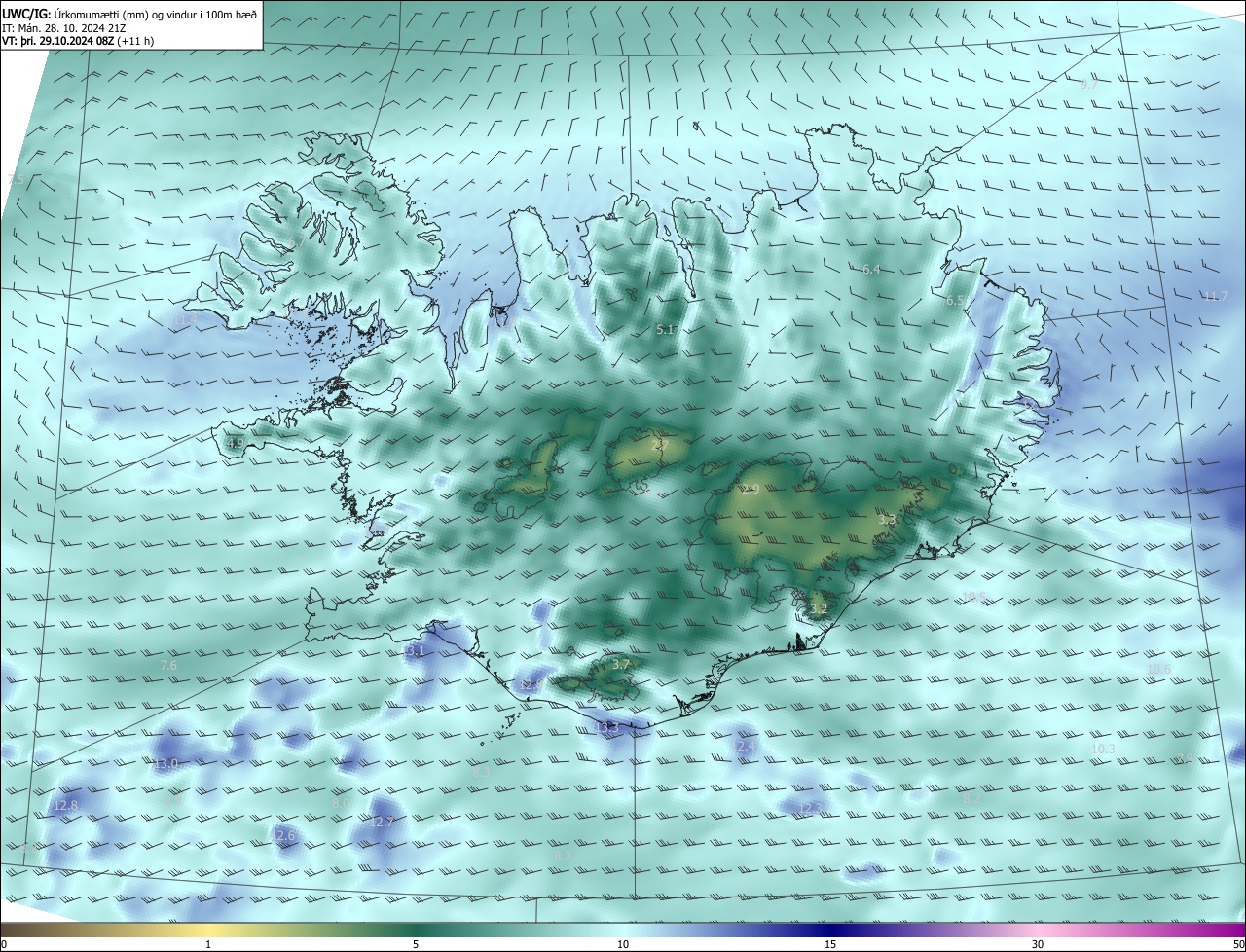
Task: Click the '10' label on the colour scale
Action: (x=623, y=944)
